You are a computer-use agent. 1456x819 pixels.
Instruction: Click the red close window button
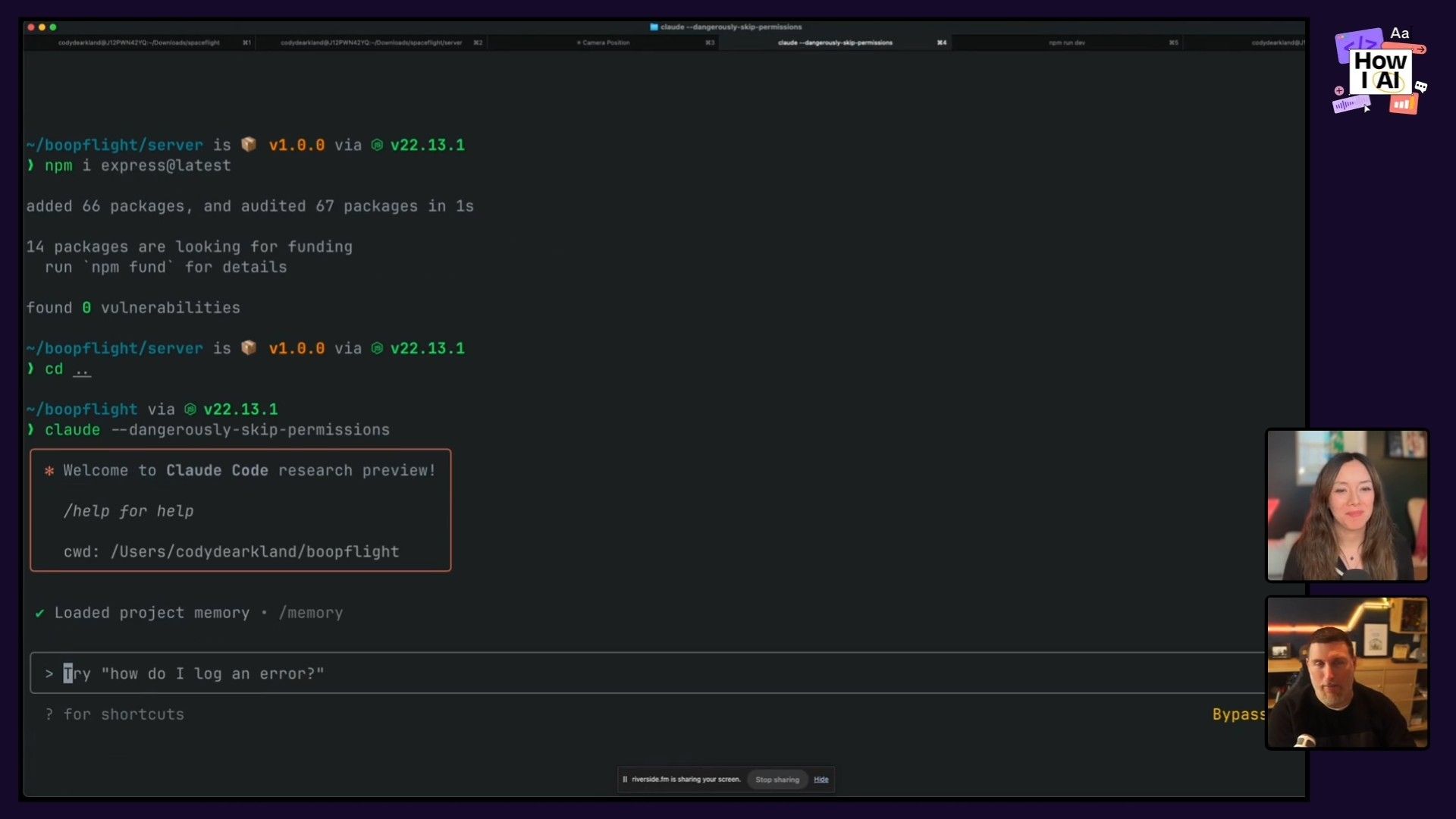[31, 27]
